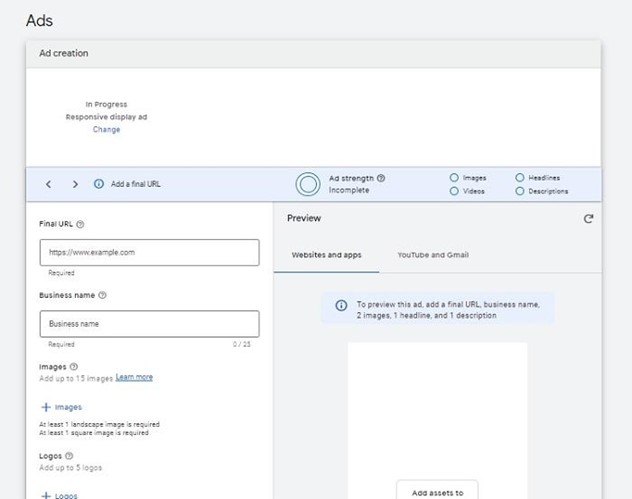
Task: Open the Learn more link for images
Action: click(134, 377)
